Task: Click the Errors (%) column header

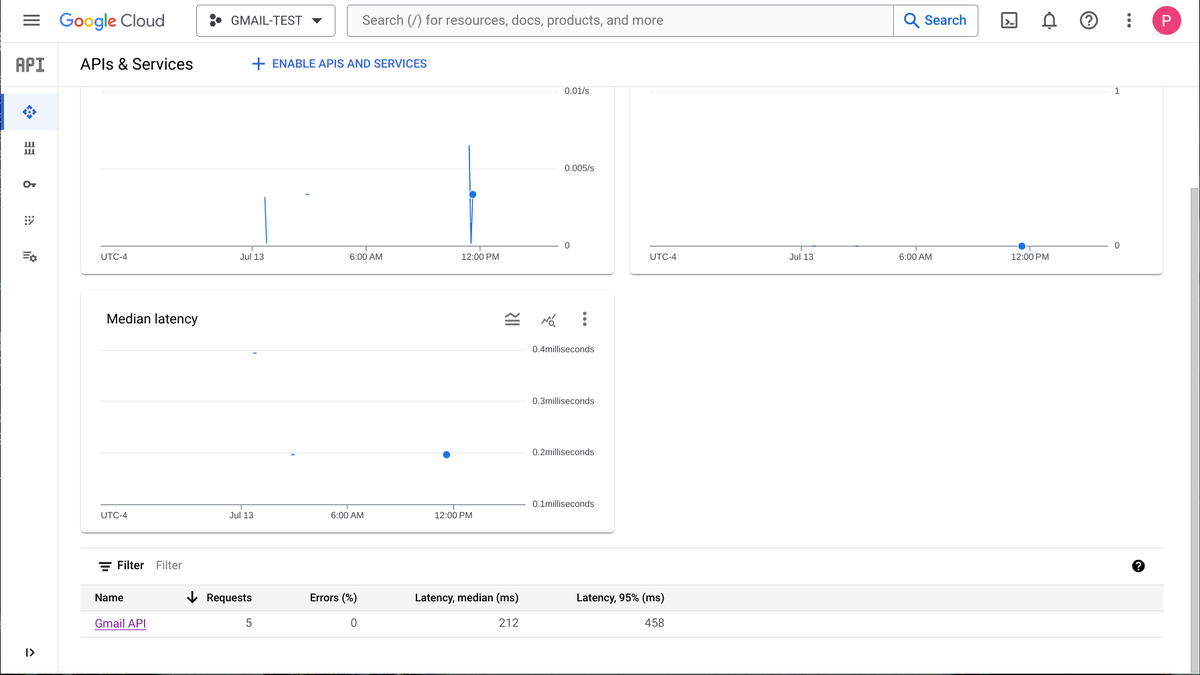Action: point(333,598)
